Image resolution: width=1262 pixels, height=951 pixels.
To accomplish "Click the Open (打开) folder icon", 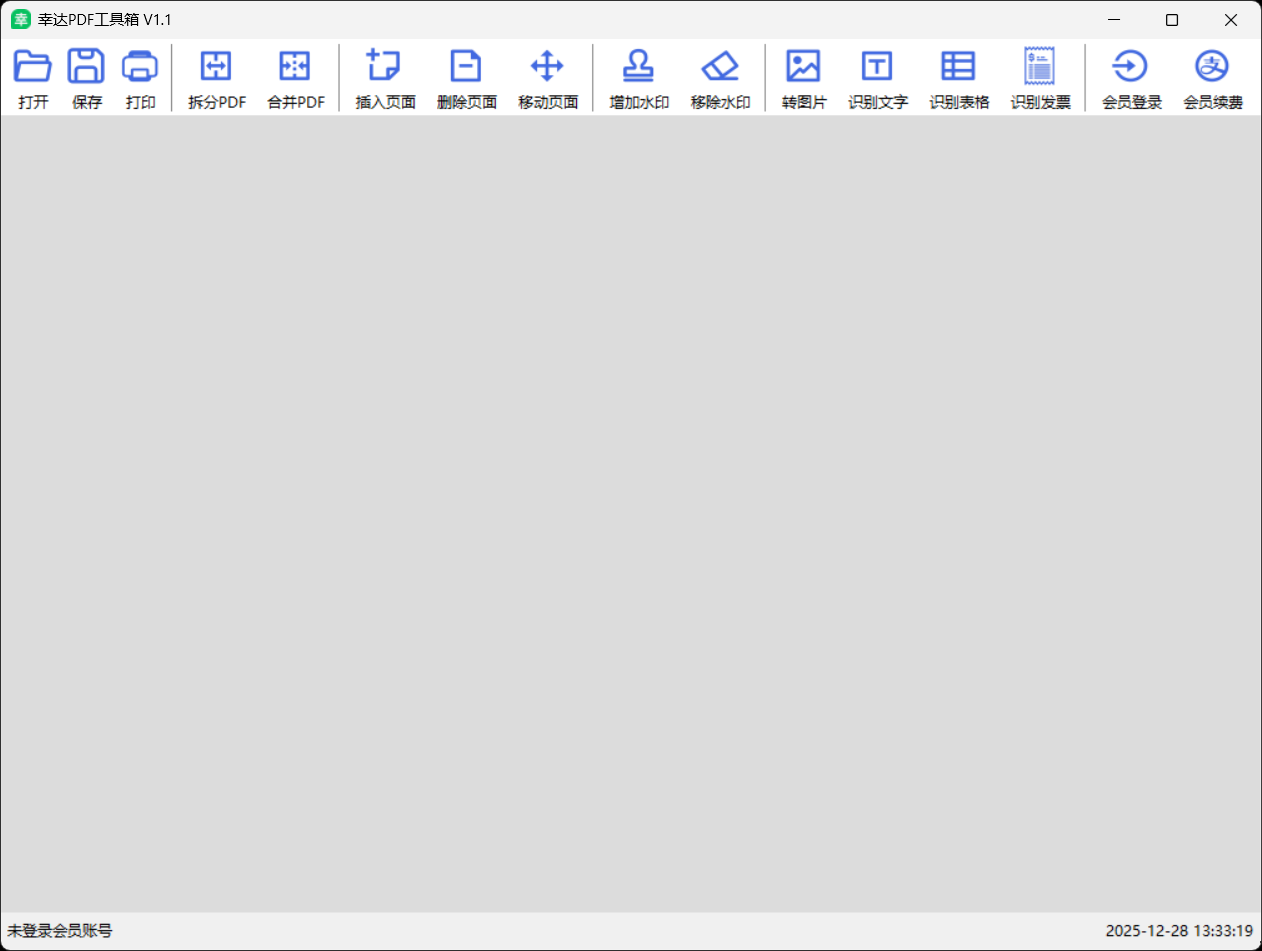I will [33, 67].
